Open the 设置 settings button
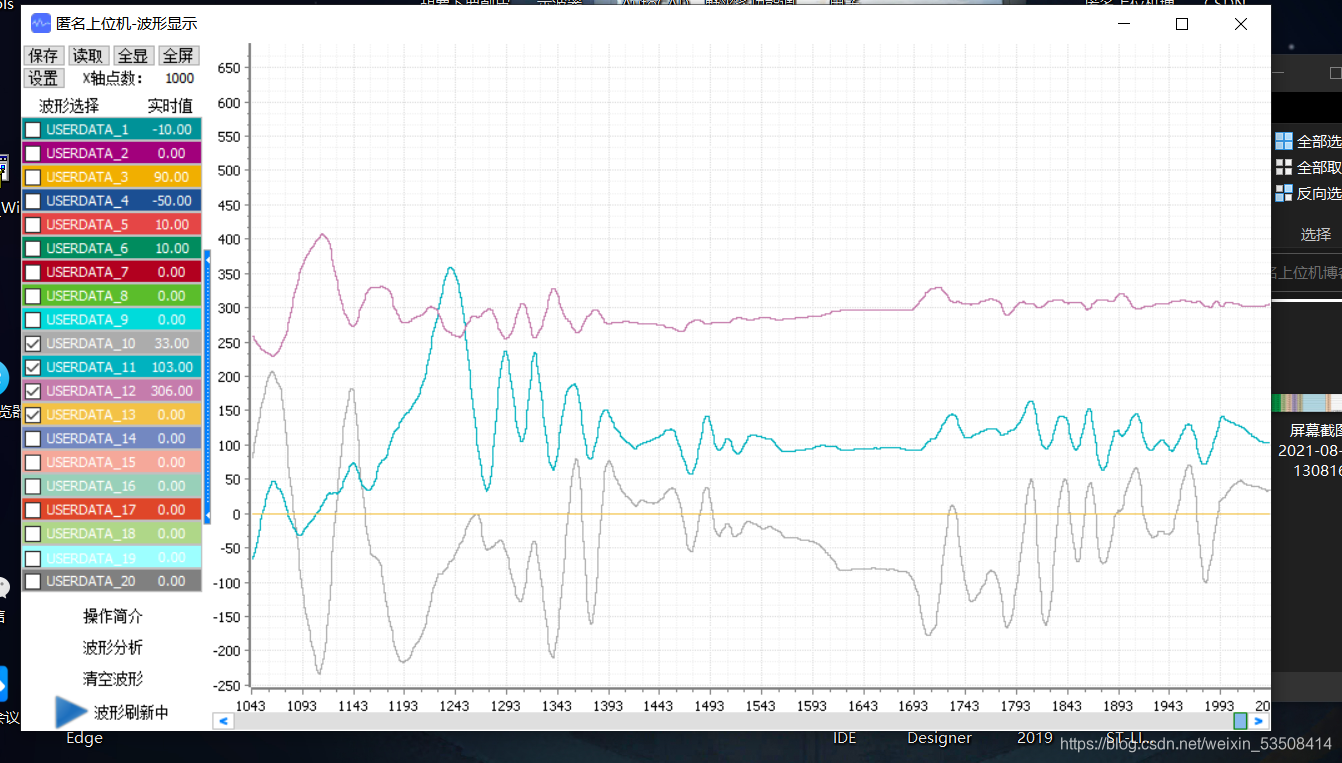This screenshot has height=763, width=1342. [x=44, y=78]
